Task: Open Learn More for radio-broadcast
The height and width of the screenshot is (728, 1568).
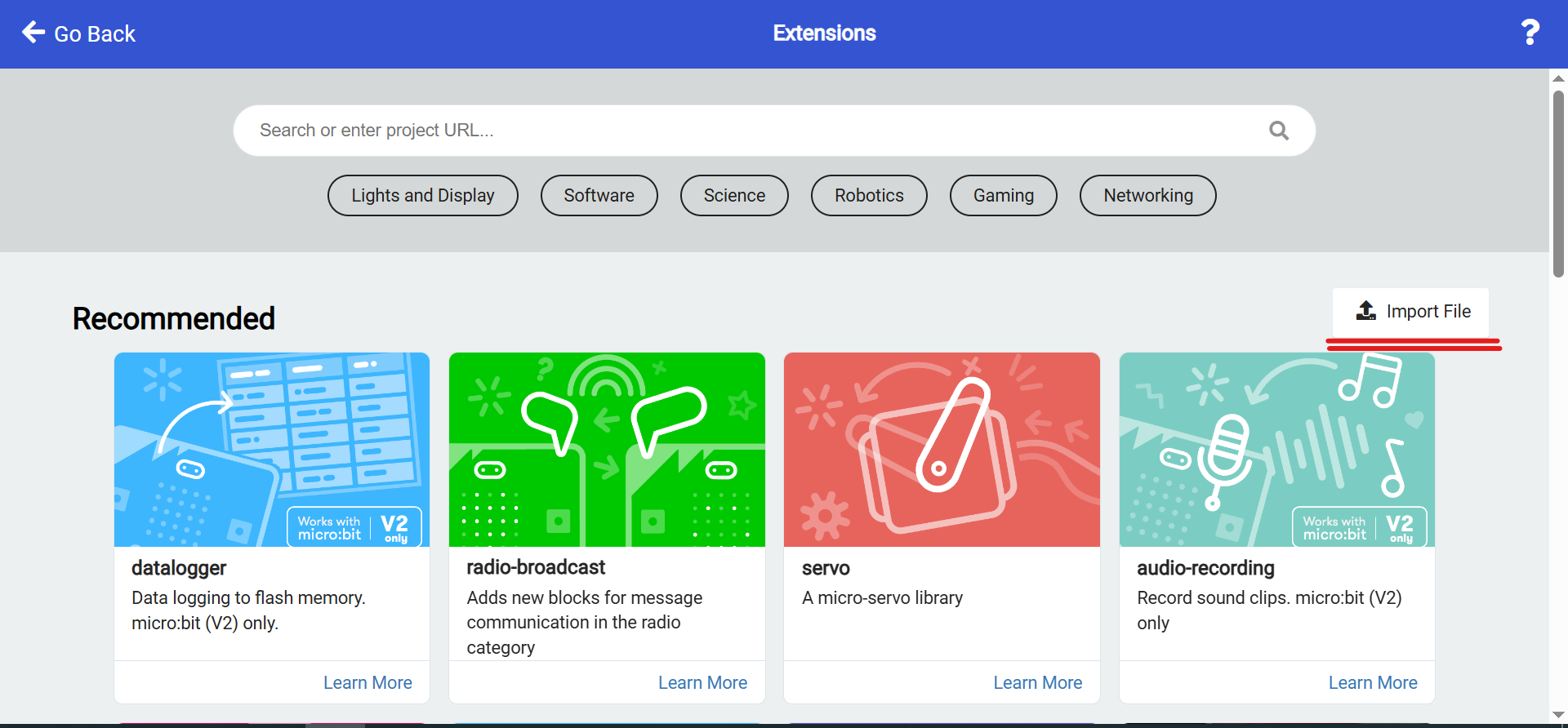Action: tap(702, 682)
